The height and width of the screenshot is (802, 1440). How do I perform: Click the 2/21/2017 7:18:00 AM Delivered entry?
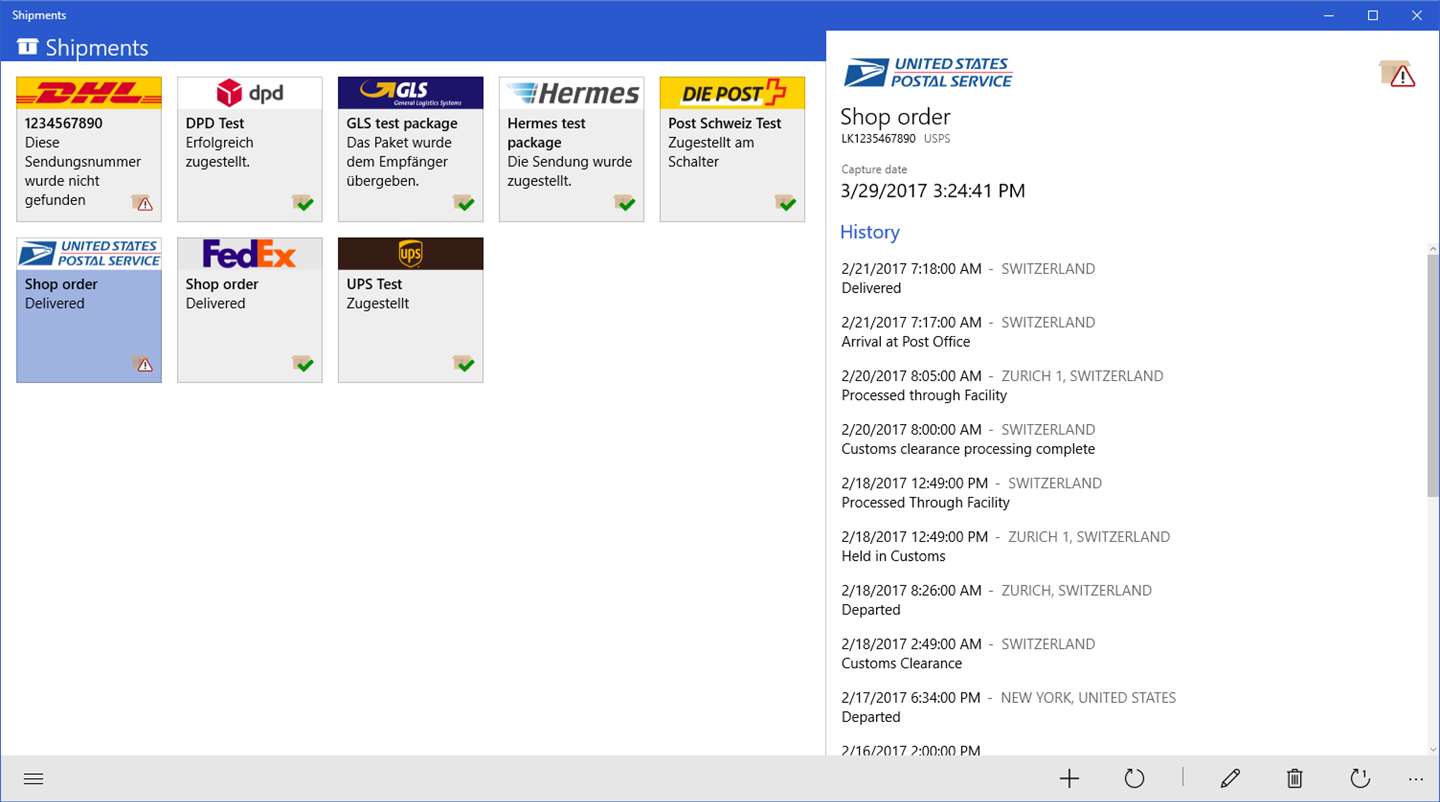point(968,278)
